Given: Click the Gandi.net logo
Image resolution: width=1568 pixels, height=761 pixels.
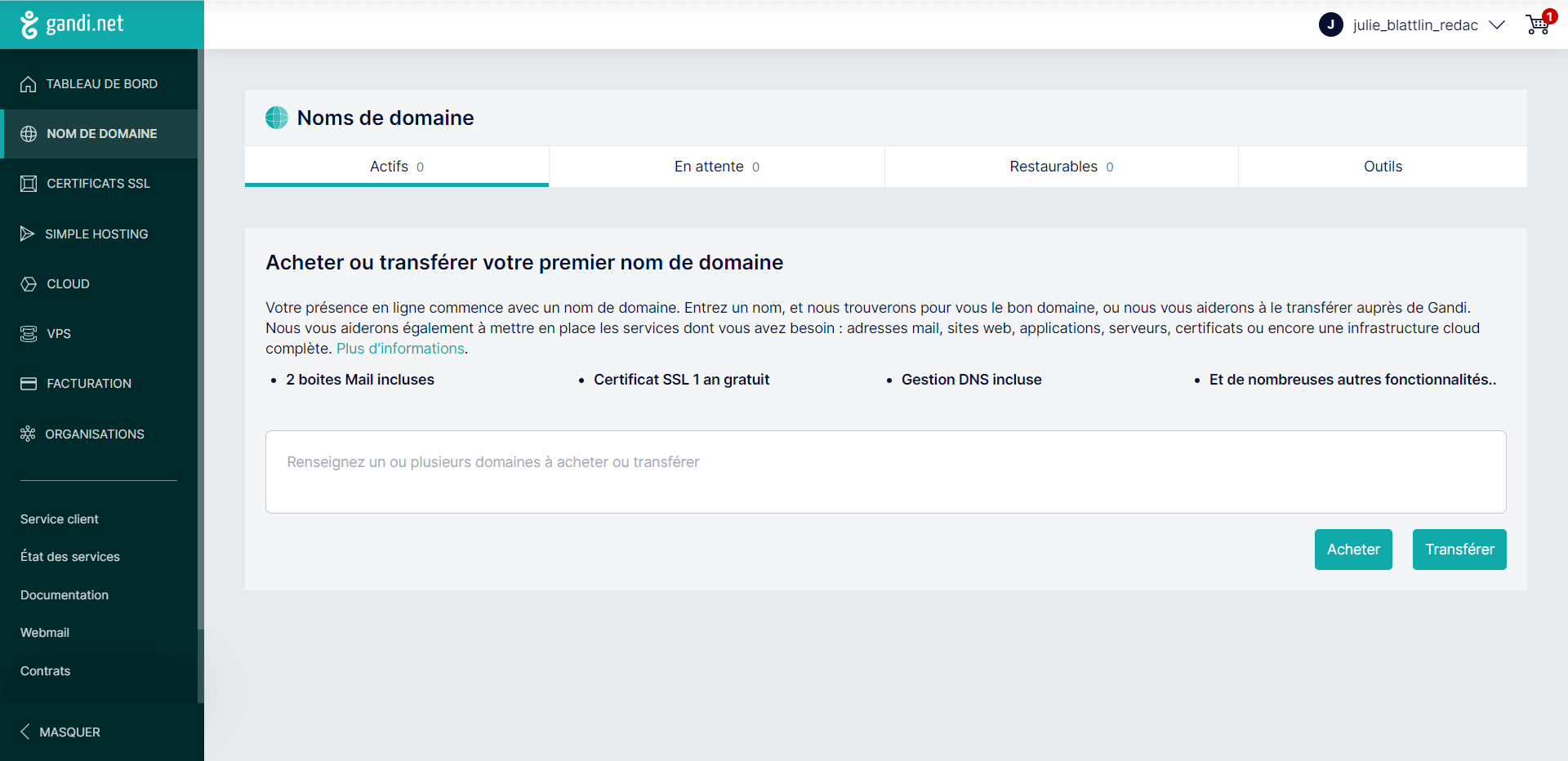Looking at the screenshot, I should (72, 24).
